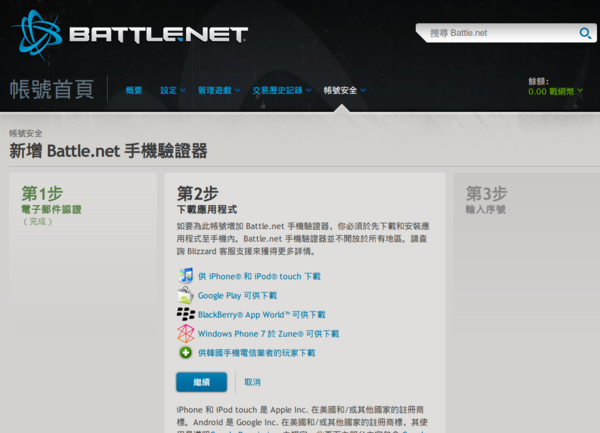Click the 取消 link

pyautogui.click(x=252, y=382)
